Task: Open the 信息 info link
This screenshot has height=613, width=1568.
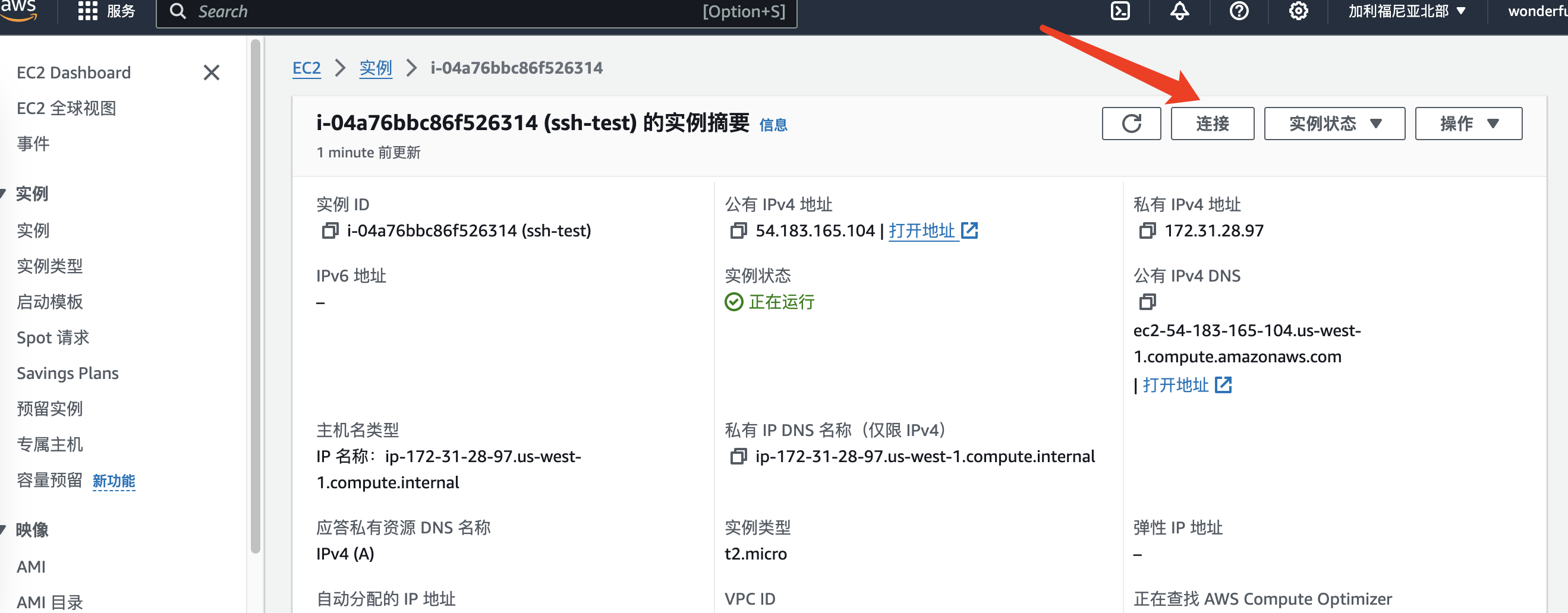Action: pyautogui.click(x=773, y=125)
